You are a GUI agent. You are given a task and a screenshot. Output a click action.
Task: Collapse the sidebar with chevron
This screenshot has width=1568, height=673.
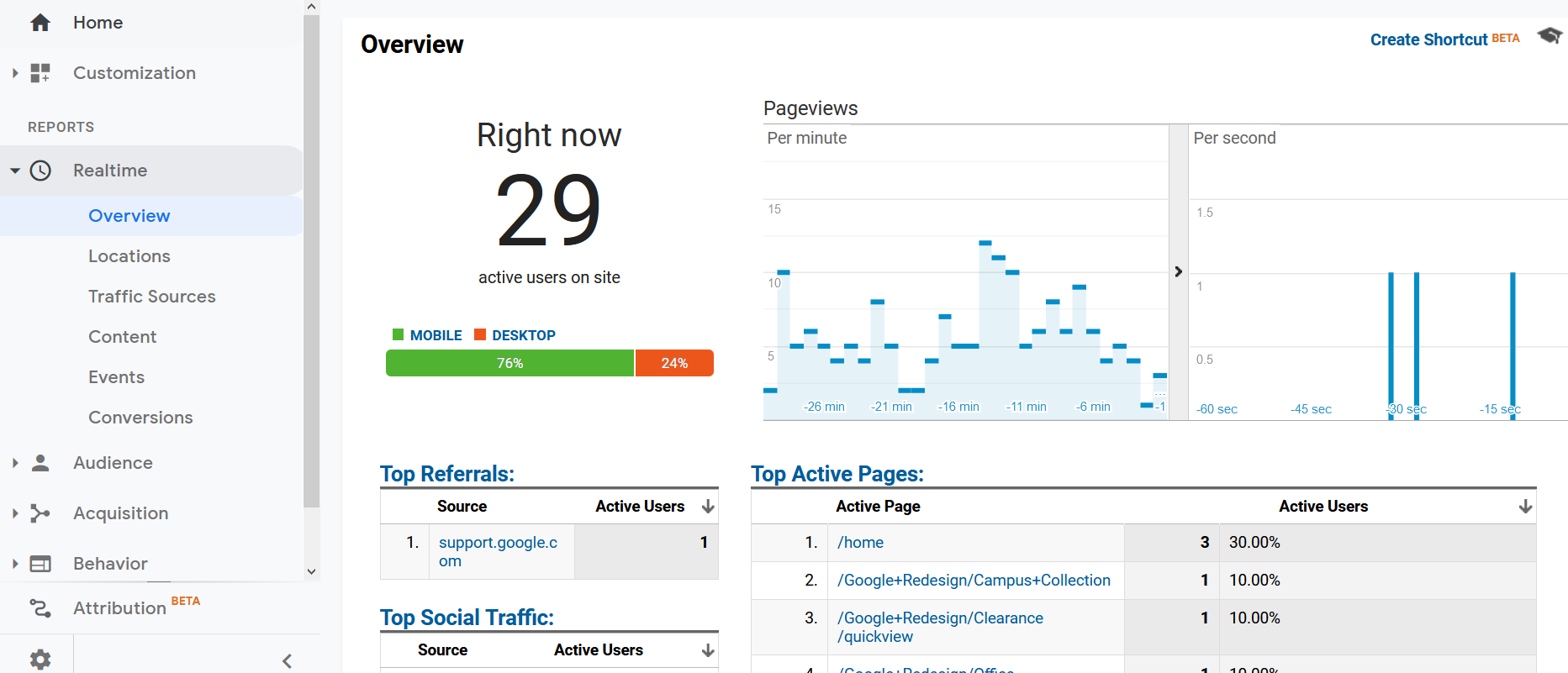pyautogui.click(x=288, y=661)
